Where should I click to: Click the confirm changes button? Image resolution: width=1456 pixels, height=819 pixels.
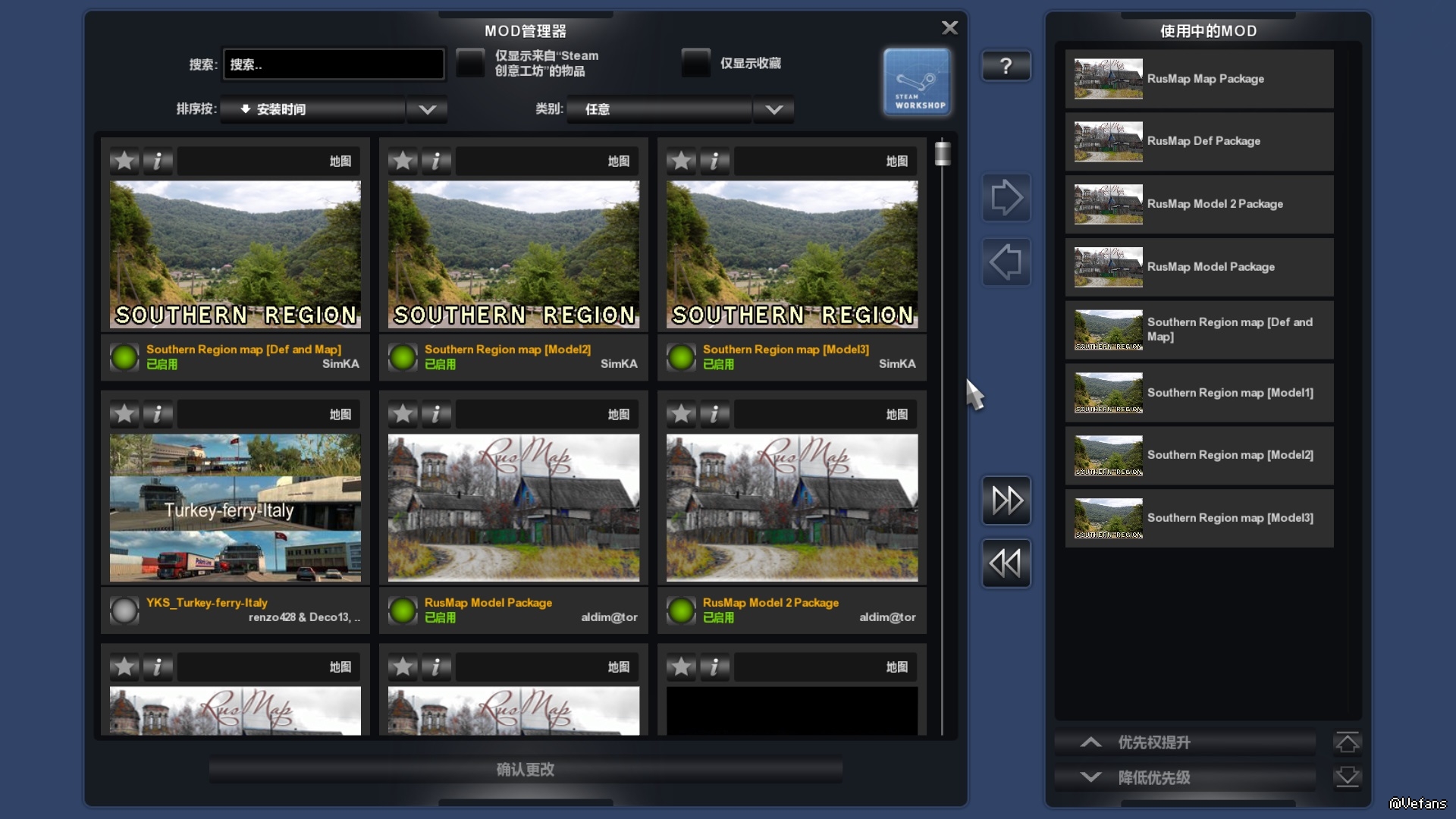tap(525, 770)
